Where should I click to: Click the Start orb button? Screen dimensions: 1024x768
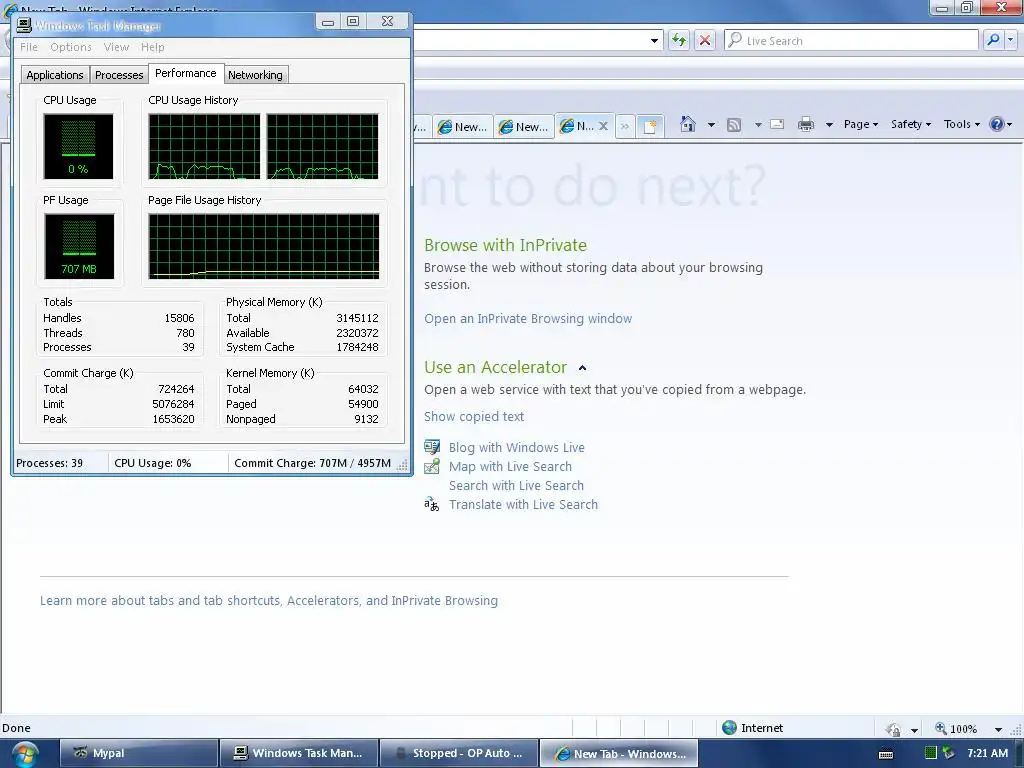[x=24, y=754]
